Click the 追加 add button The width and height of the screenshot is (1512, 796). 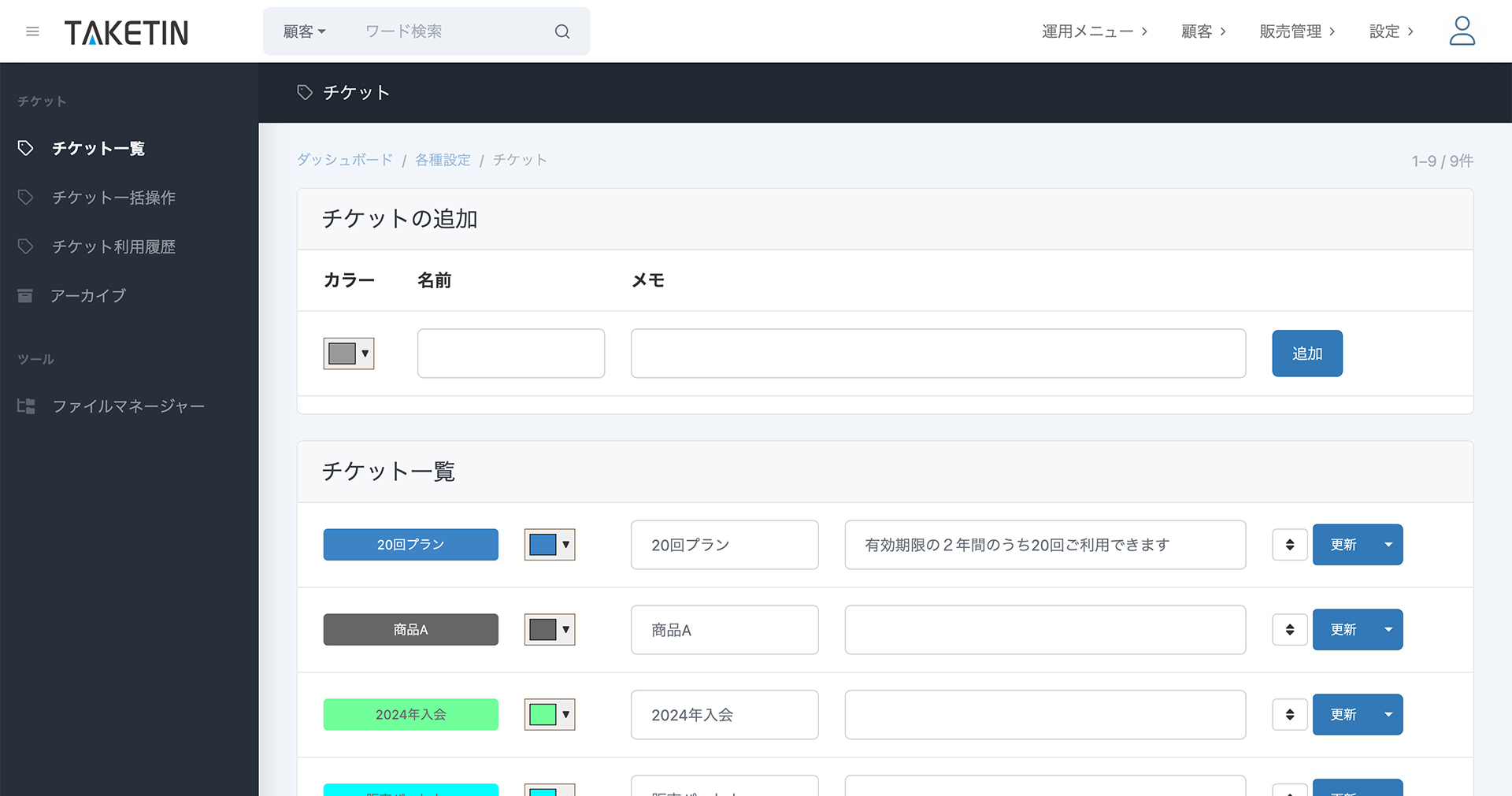1307,354
